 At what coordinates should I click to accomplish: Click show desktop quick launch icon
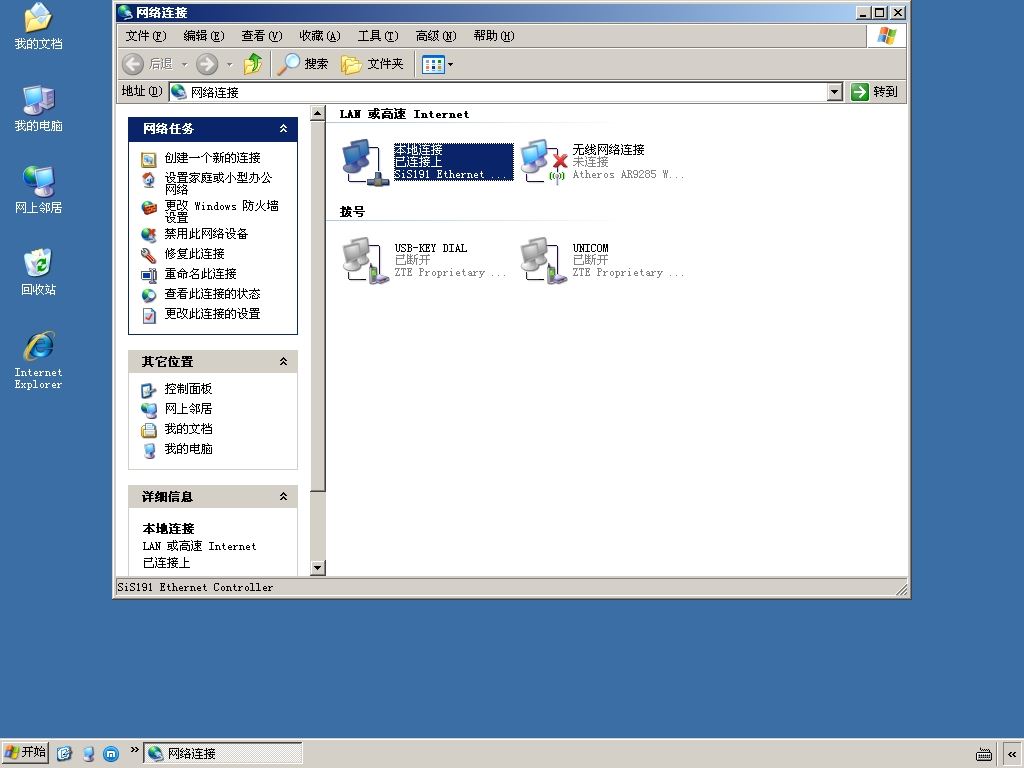tap(64, 753)
